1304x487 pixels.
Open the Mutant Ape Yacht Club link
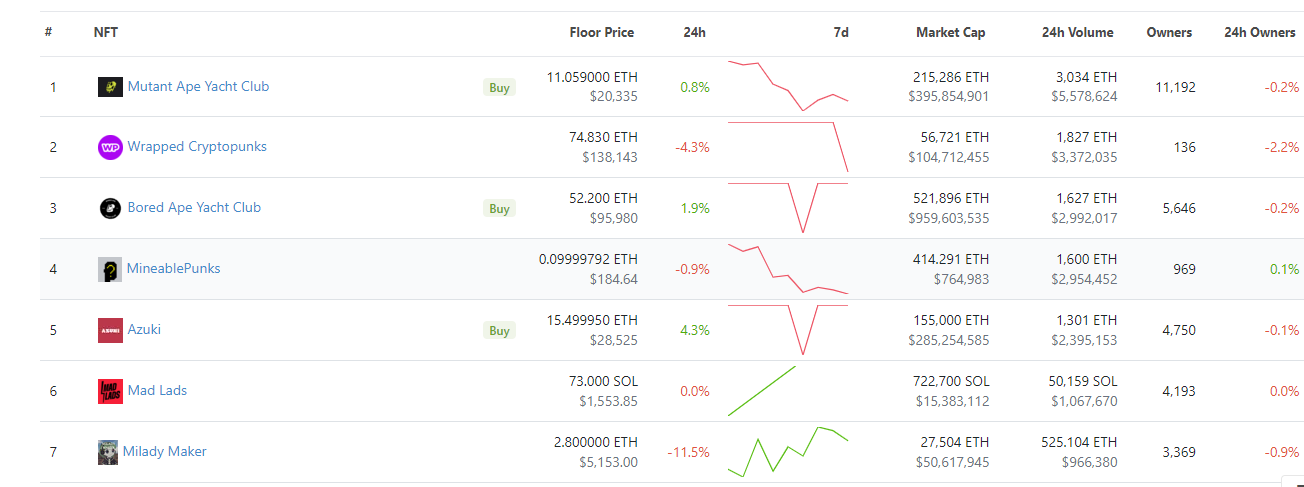click(198, 86)
